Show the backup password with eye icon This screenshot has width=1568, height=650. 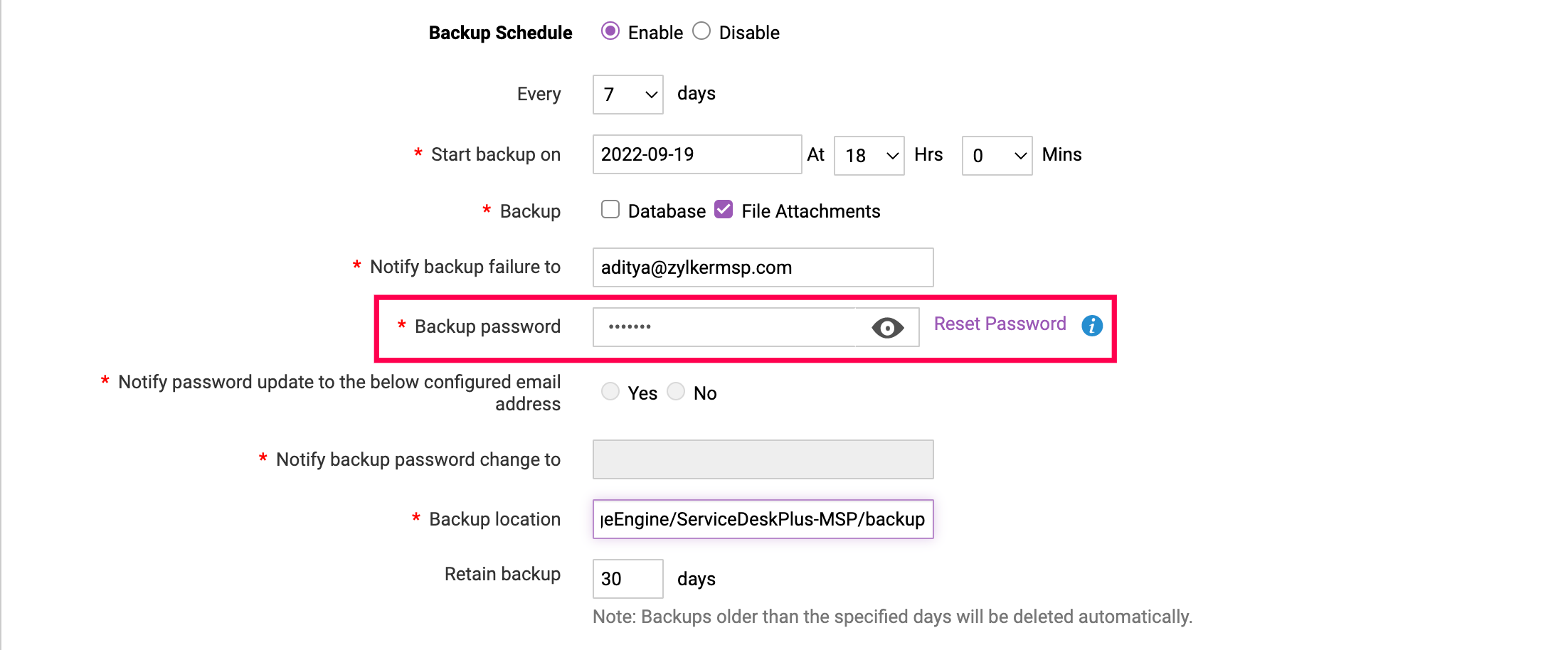pos(887,328)
